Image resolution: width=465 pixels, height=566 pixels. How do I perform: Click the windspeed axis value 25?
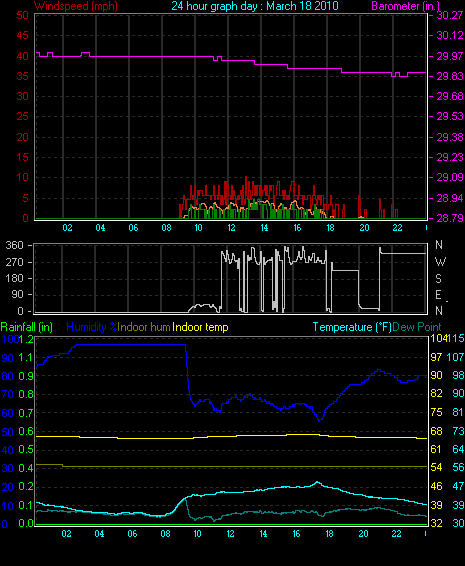click(x=22, y=116)
